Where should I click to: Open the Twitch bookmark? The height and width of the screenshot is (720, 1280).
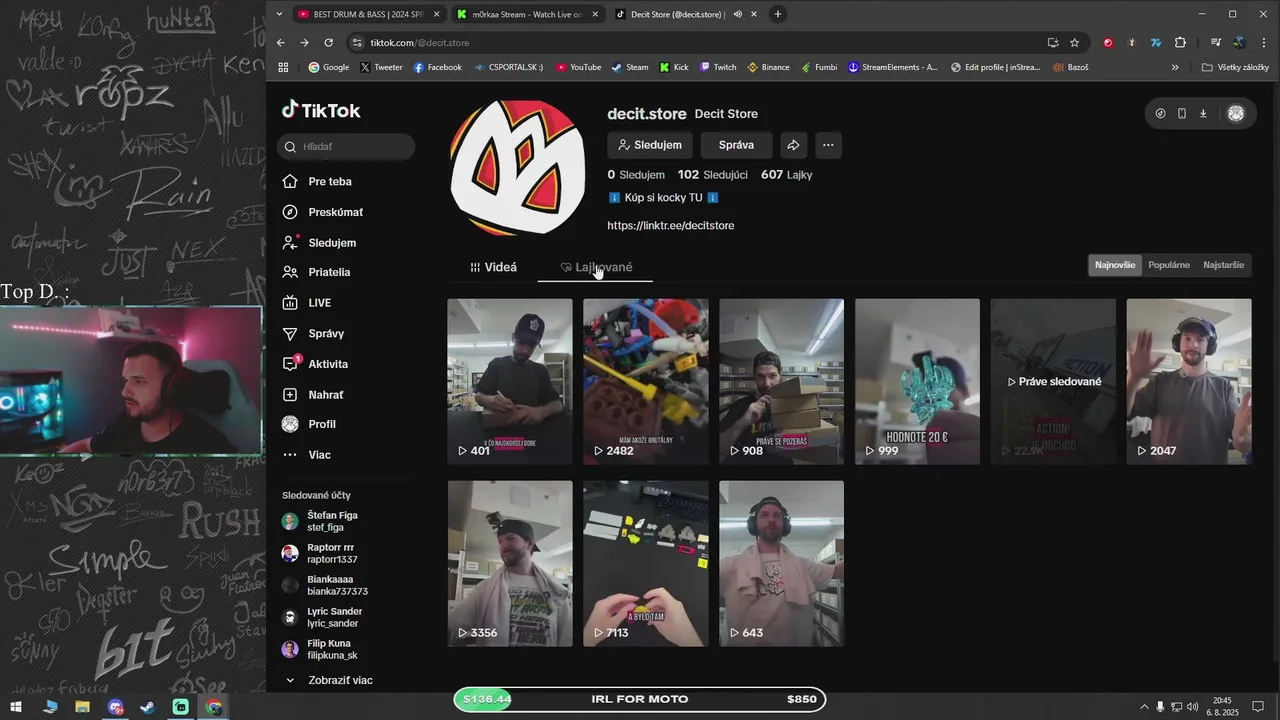718,67
